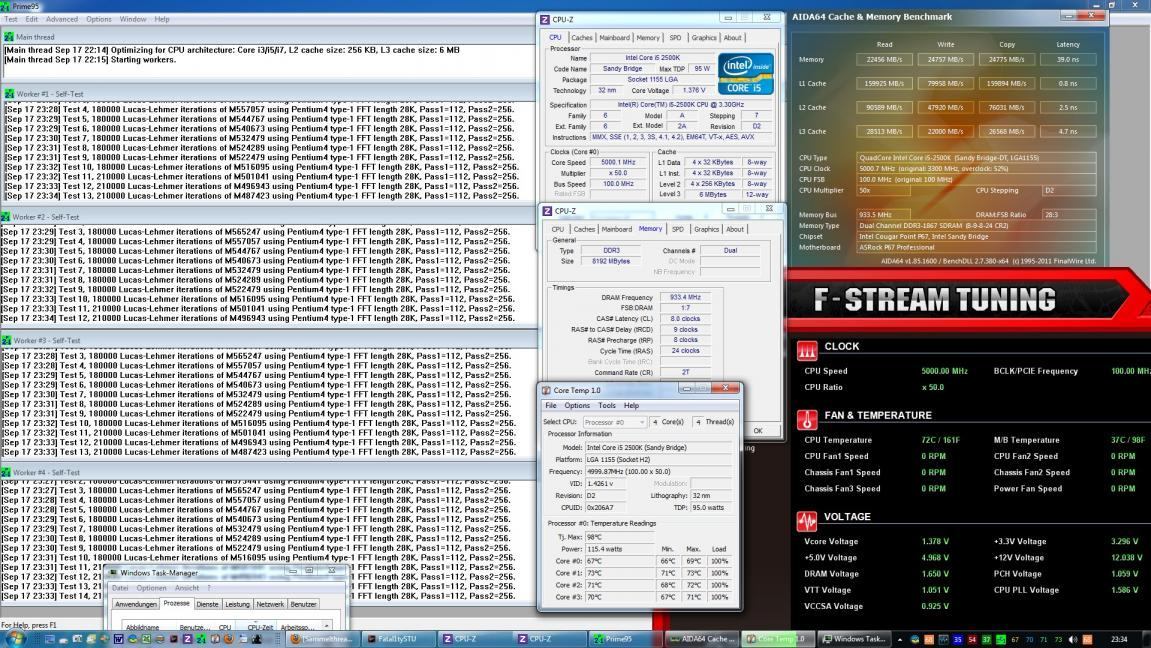Screen dimensions: 1151x648
Task: Open the Tools menu in Core Temp
Action: (607, 406)
